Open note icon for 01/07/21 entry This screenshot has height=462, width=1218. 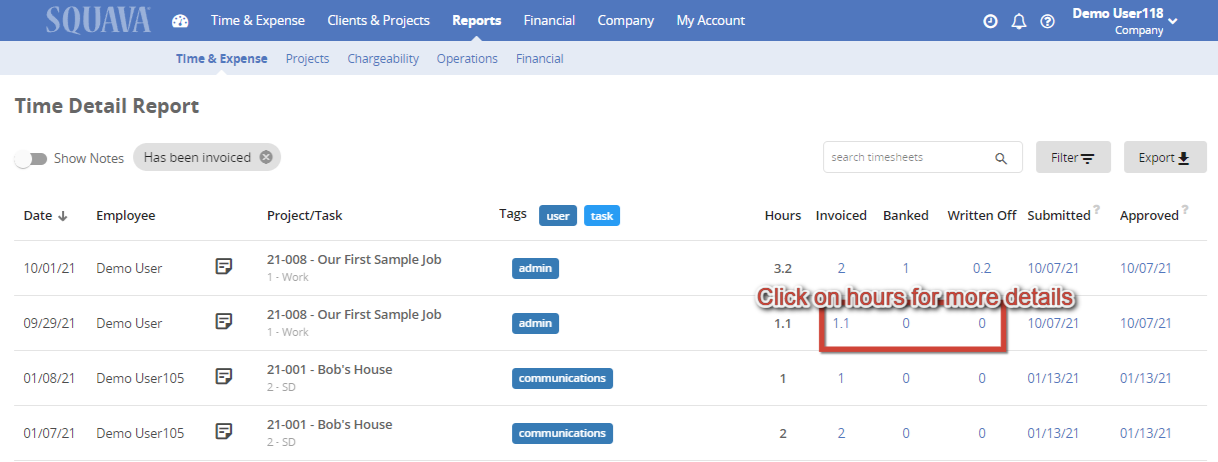click(x=225, y=432)
